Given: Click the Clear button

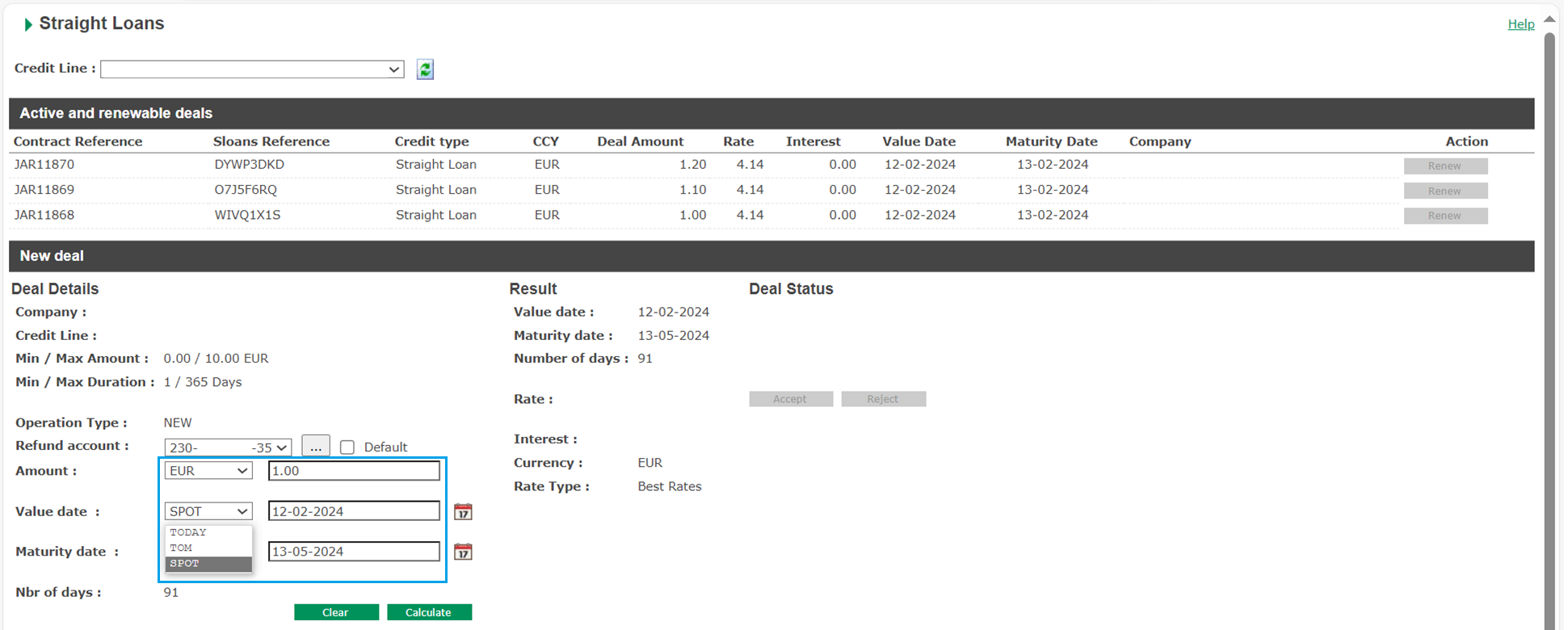Looking at the screenshot, I should coord(336,612).
